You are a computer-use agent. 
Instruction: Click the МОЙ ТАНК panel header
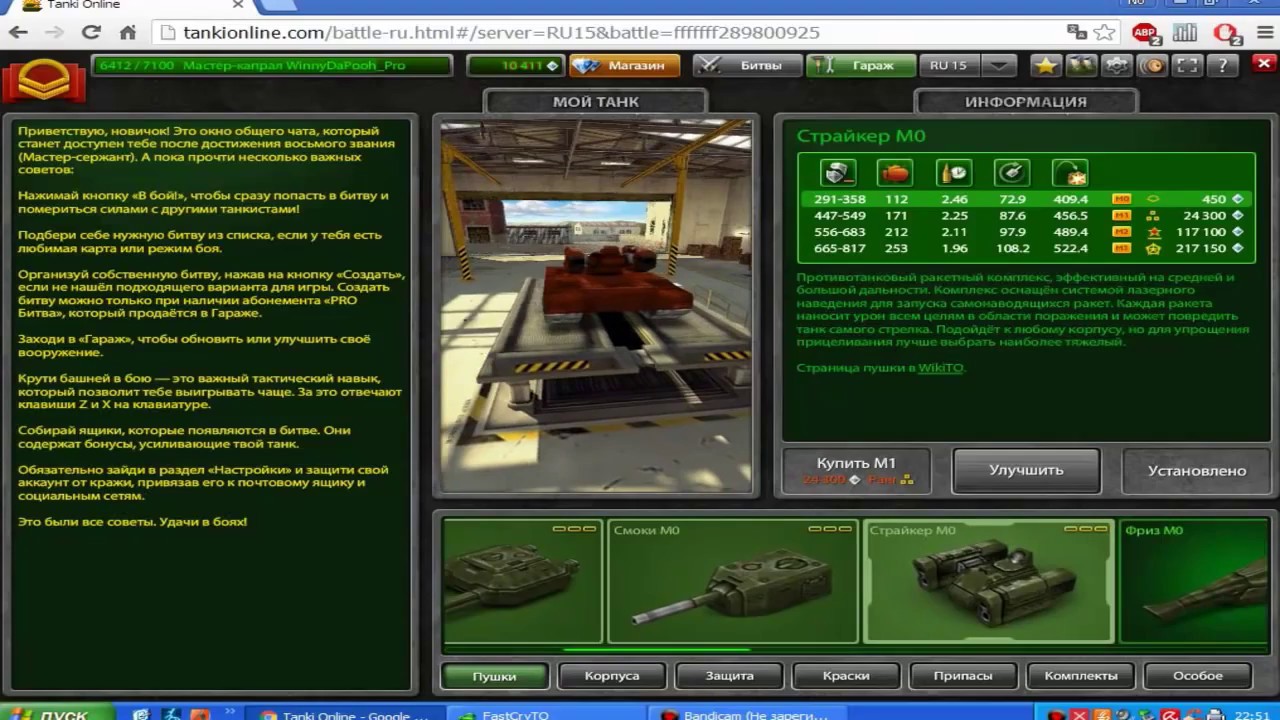[595, 101]
